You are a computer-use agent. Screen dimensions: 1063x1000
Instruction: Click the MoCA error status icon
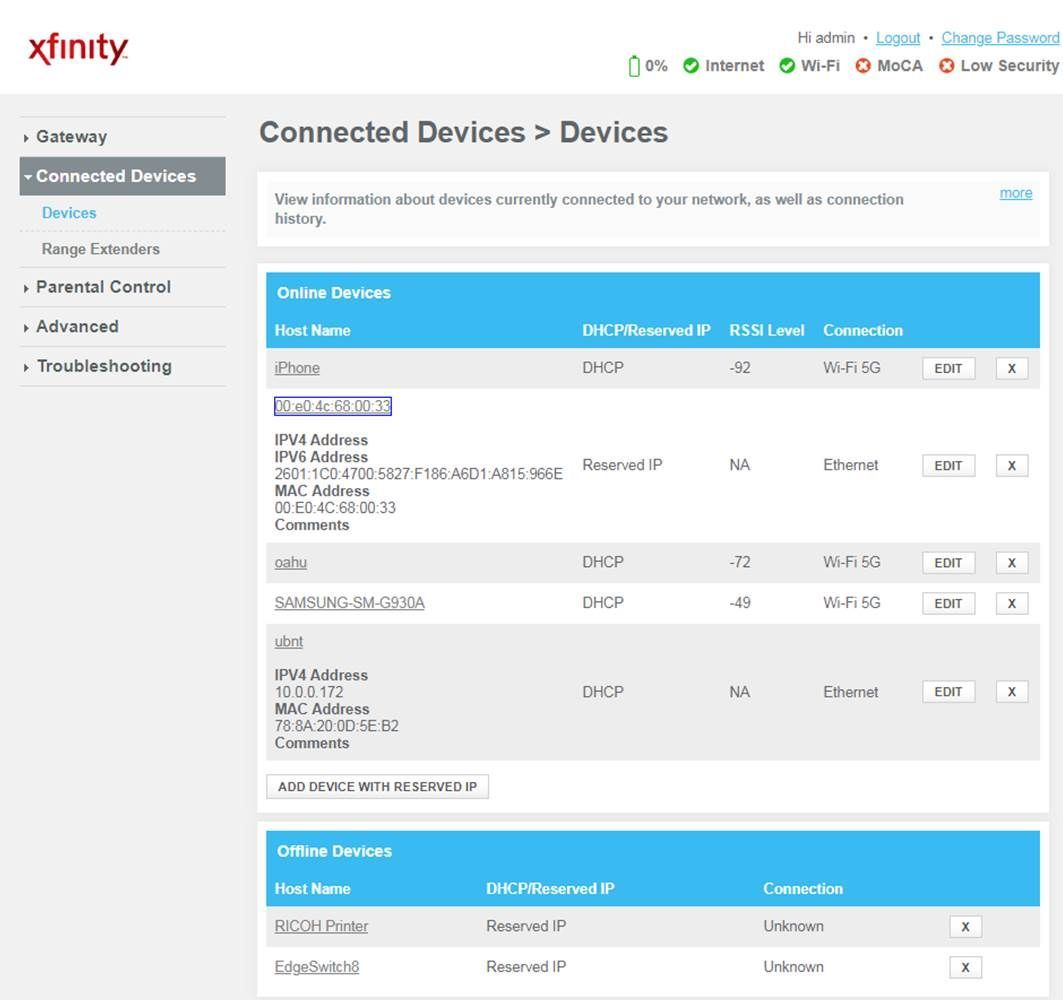[x=863, y=66]
